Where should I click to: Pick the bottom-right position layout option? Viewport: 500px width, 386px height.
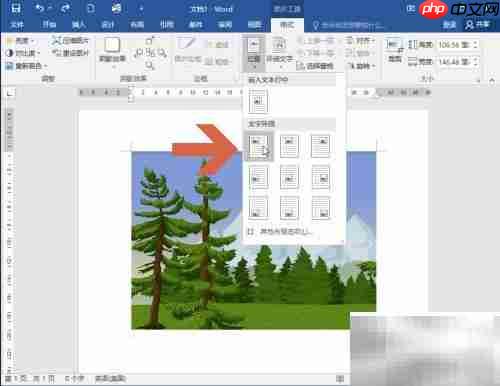pyautogui.click(x=320, y=208)
